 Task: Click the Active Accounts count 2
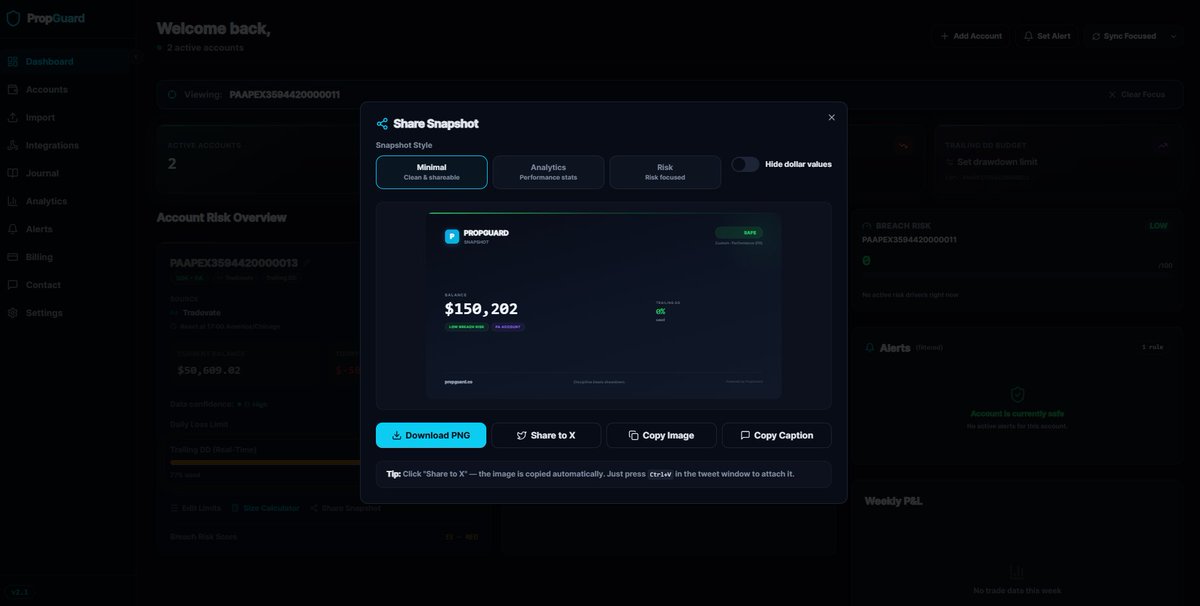click(x=172, y=164)
